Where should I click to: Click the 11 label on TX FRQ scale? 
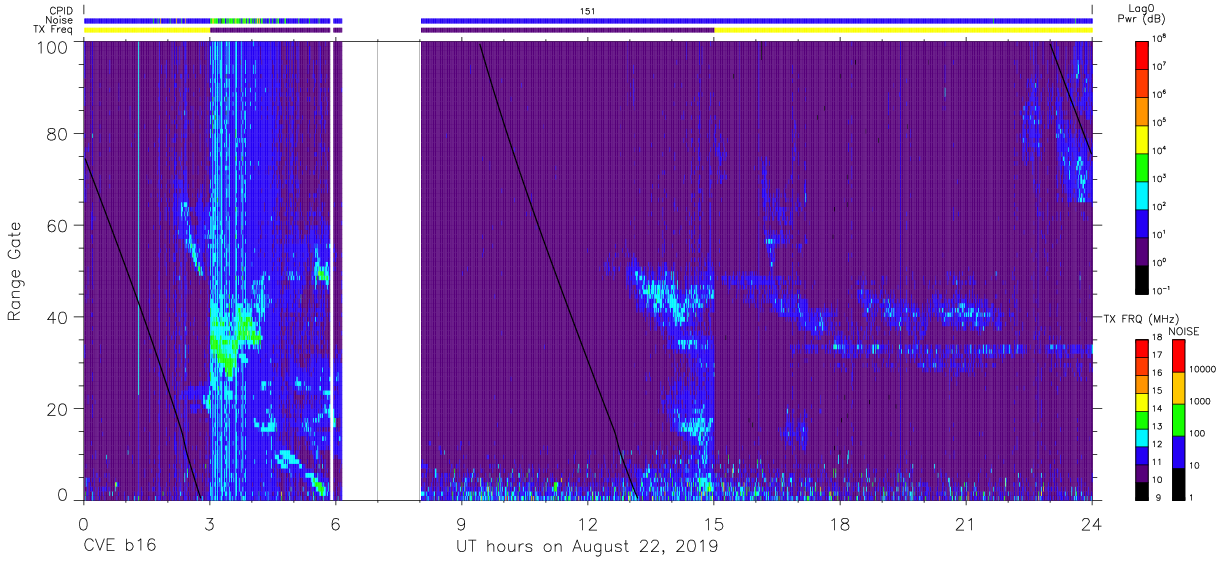pyautogui.click(x=1158, y=463)
